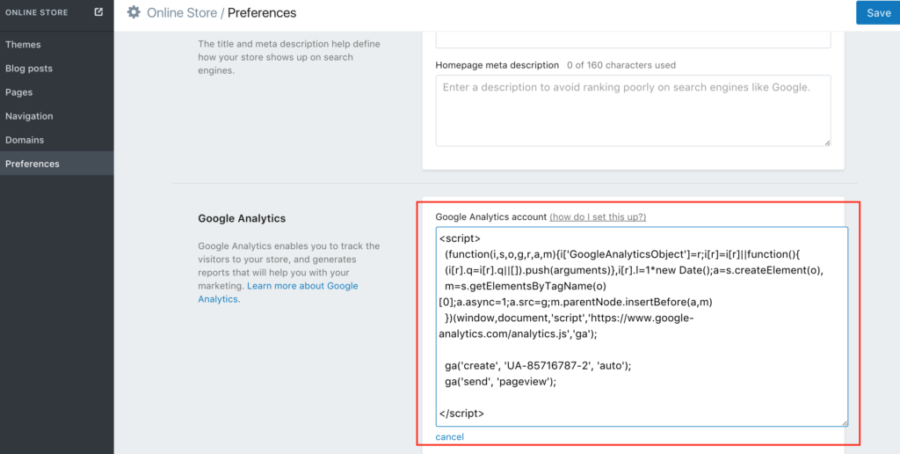The image size is (900, 454).
Task: Open Navigation settings
Action: [x=29, y=116]
